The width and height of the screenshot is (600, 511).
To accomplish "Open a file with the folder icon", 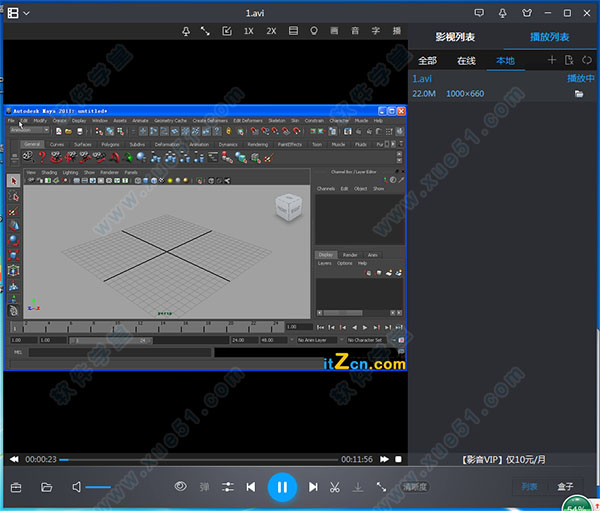I will (46, 487).
